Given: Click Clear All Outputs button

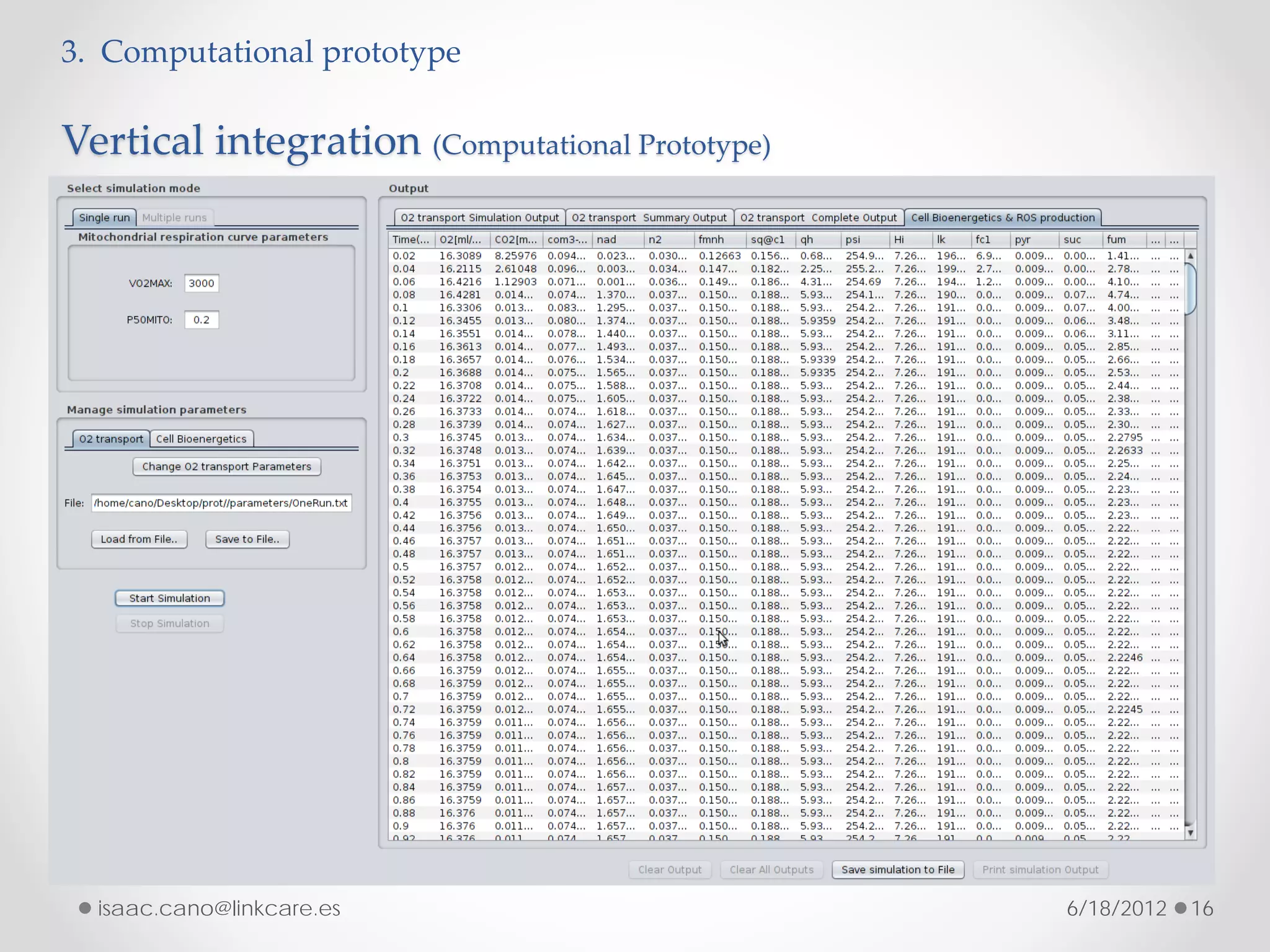Looking at the screenshot, I should coord(771,870).
